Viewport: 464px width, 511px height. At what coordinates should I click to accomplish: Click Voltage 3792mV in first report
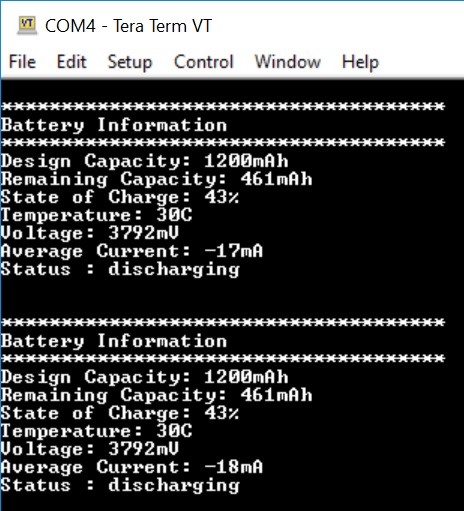pyautogui.click(x=90, y=233)
